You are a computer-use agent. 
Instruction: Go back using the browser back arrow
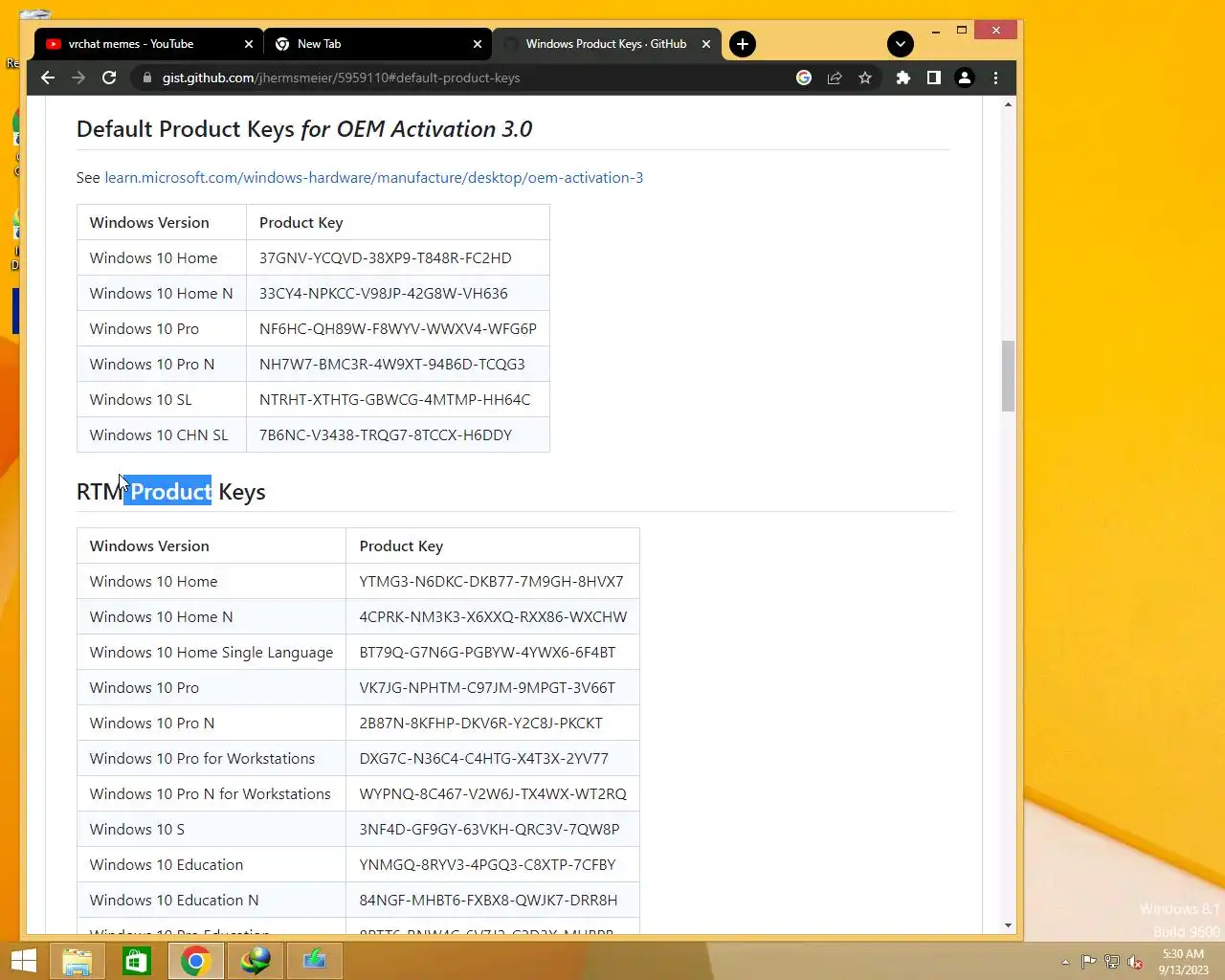click(x=48, y=78)
